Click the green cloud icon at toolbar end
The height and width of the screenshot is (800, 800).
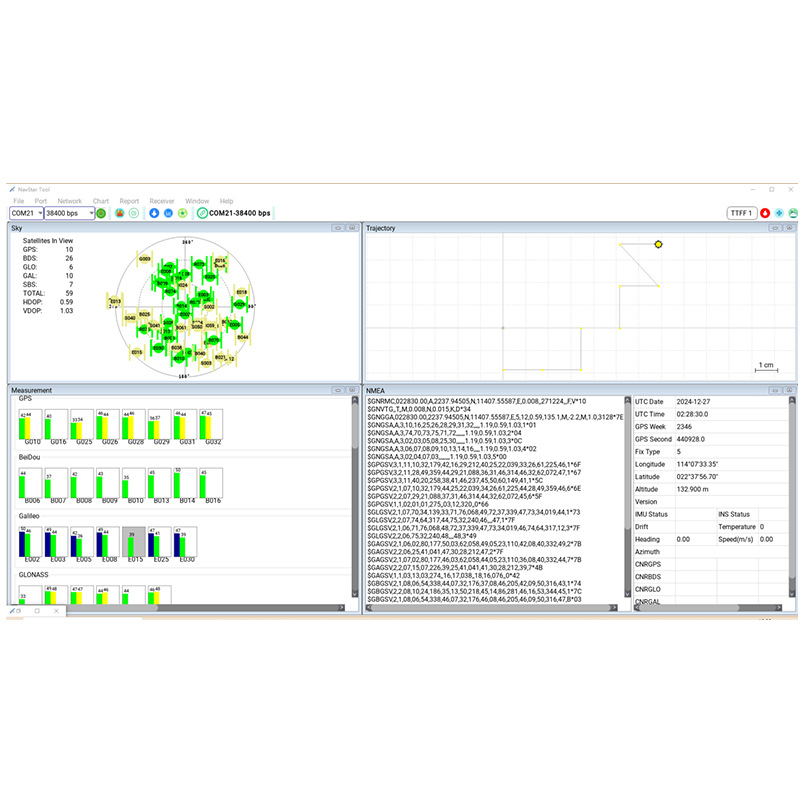point(793,213)
